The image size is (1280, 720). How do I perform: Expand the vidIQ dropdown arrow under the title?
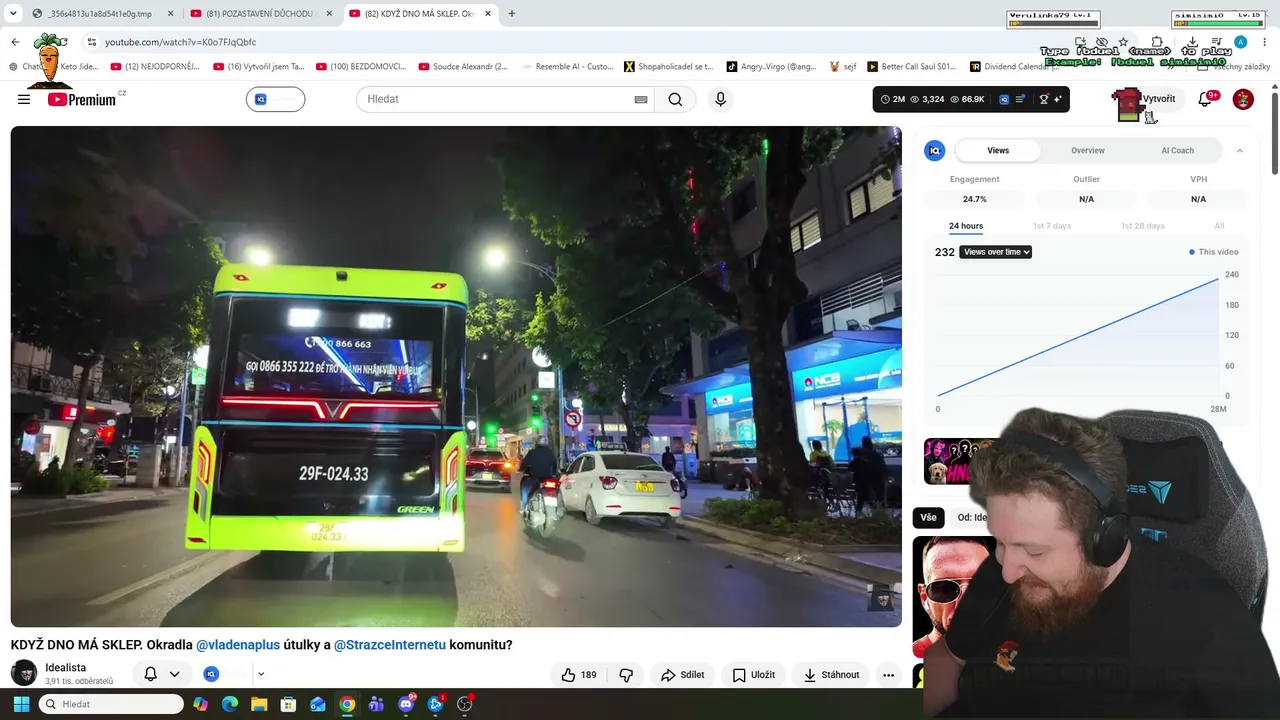pos(261,674)
